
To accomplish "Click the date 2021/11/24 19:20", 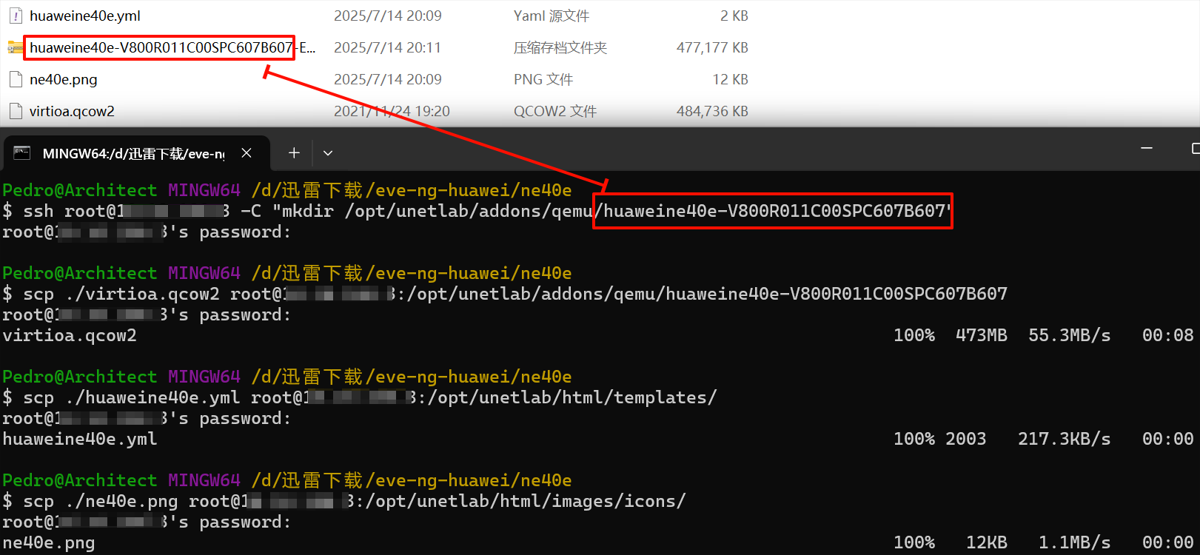I will point(391,111).
